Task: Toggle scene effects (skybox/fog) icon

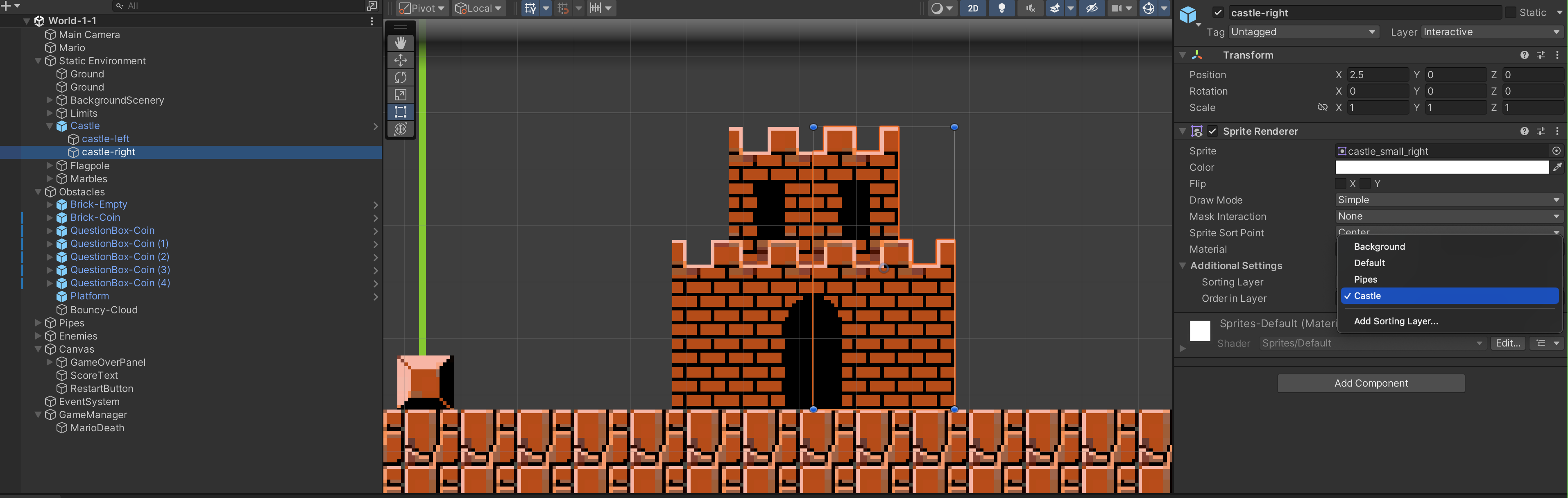Action: (x=1055, y=8)
